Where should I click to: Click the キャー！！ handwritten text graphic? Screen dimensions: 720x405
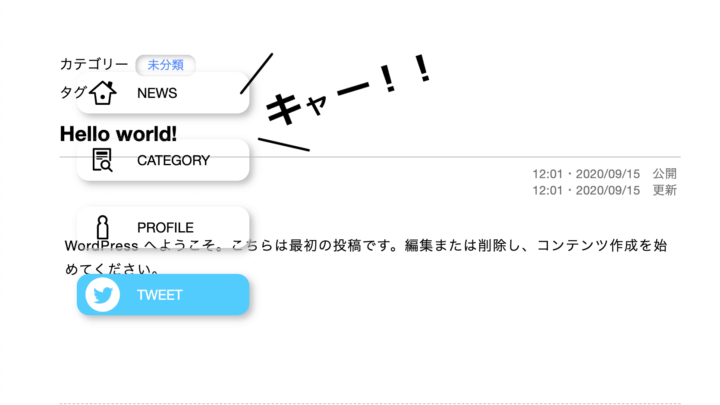tap(338, 101)
